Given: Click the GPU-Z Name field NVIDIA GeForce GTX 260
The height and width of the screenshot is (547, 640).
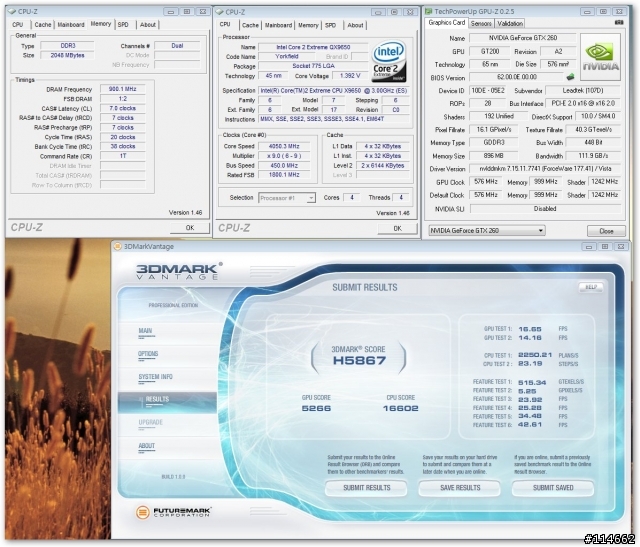Looking at the screenshot, I should [x=522, y=38].
